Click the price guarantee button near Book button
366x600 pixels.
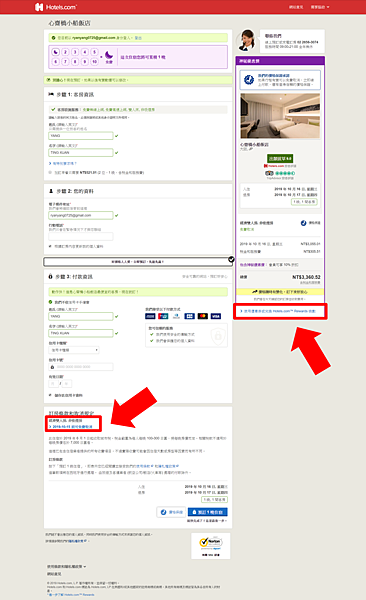point(171,512)
